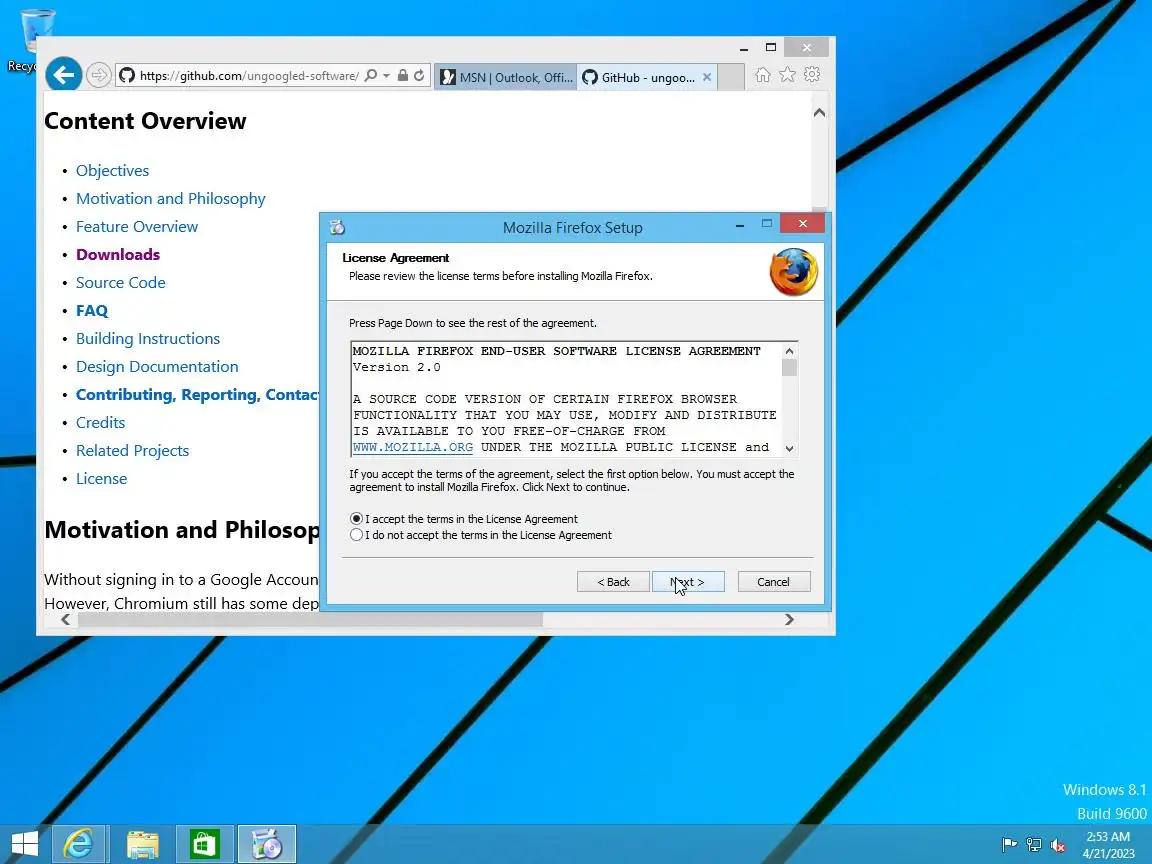Open the Downloads link
The width and height of the screenshot is (1152, 864).
pyautogui.click(x=118, y=254)
